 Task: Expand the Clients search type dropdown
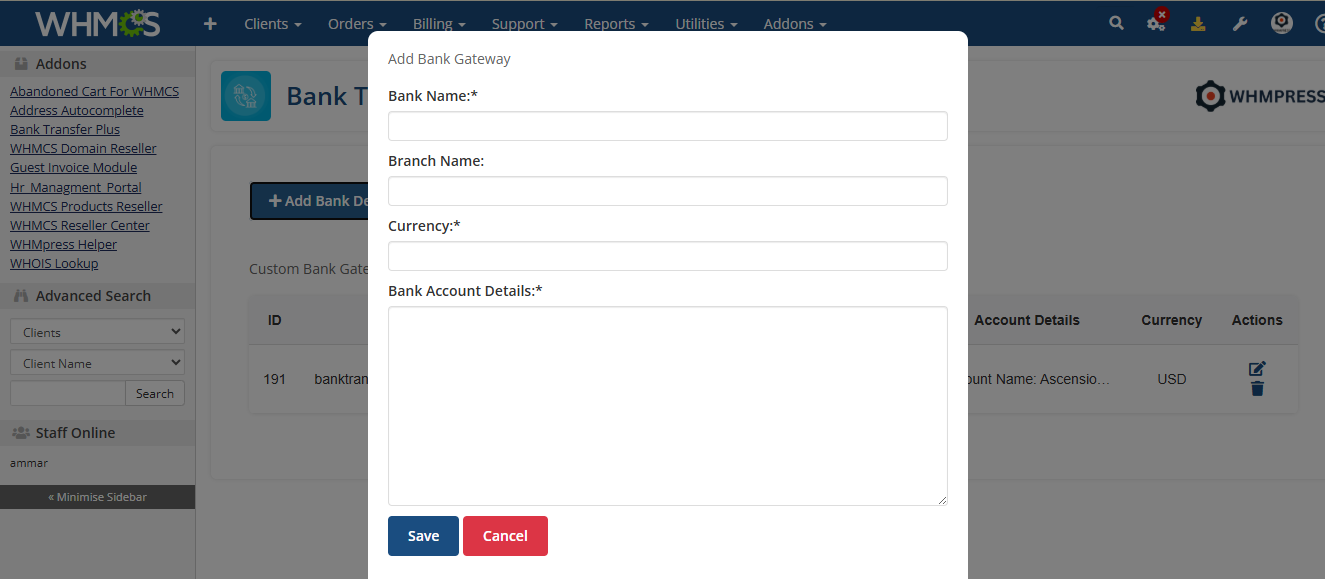click(x=97, y=332)
